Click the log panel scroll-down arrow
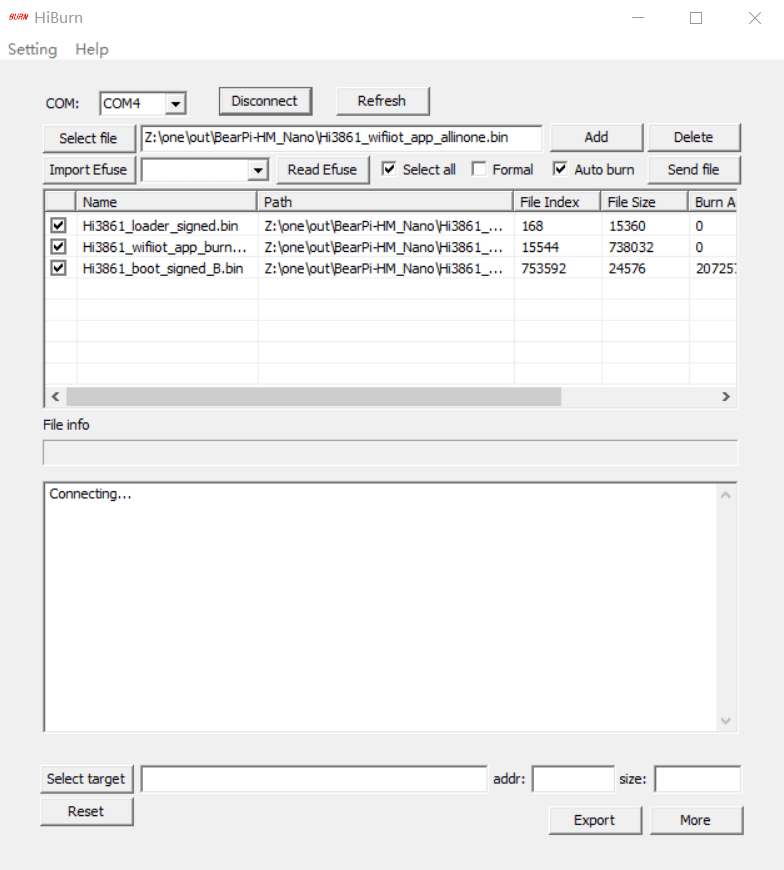784x870 pixels. click(x=725, y=721)
